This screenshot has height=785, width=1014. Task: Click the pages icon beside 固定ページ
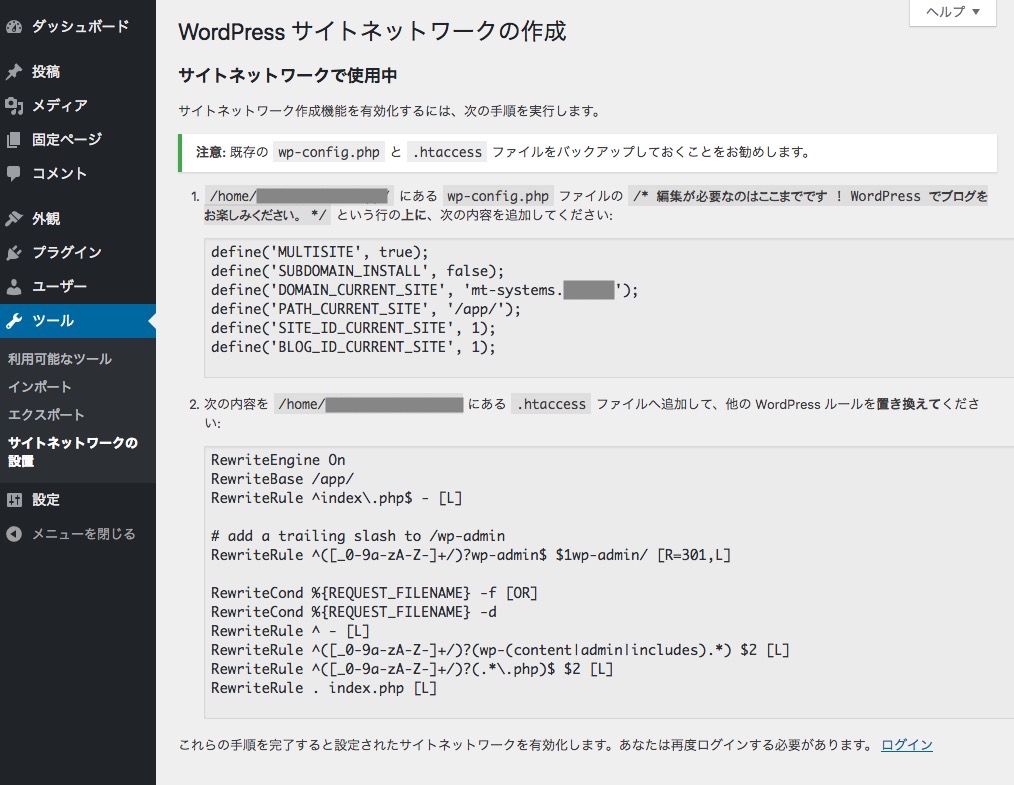point(14,140)
